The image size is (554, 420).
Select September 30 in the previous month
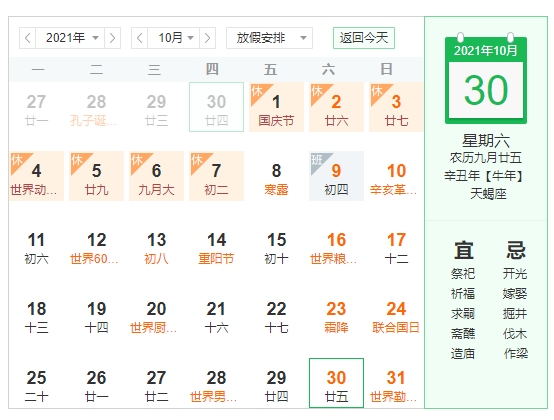pos(216,107)
